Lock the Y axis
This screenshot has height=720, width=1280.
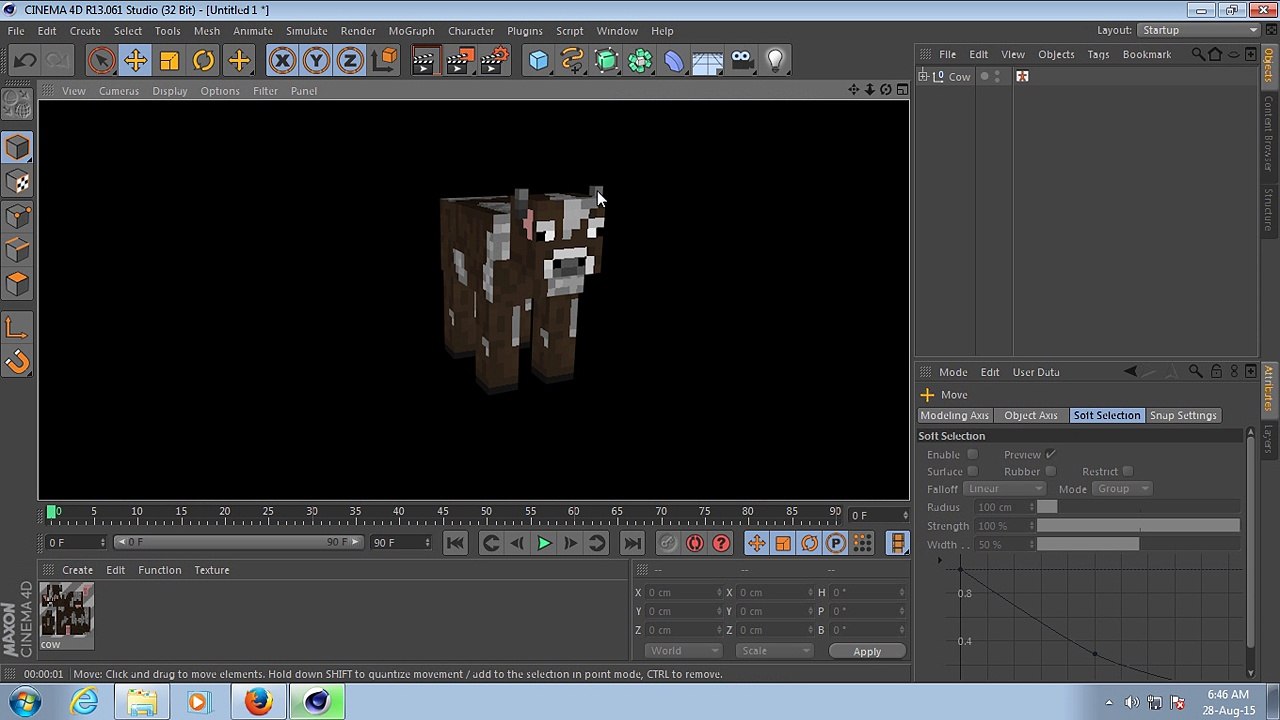tap(316, 61)
